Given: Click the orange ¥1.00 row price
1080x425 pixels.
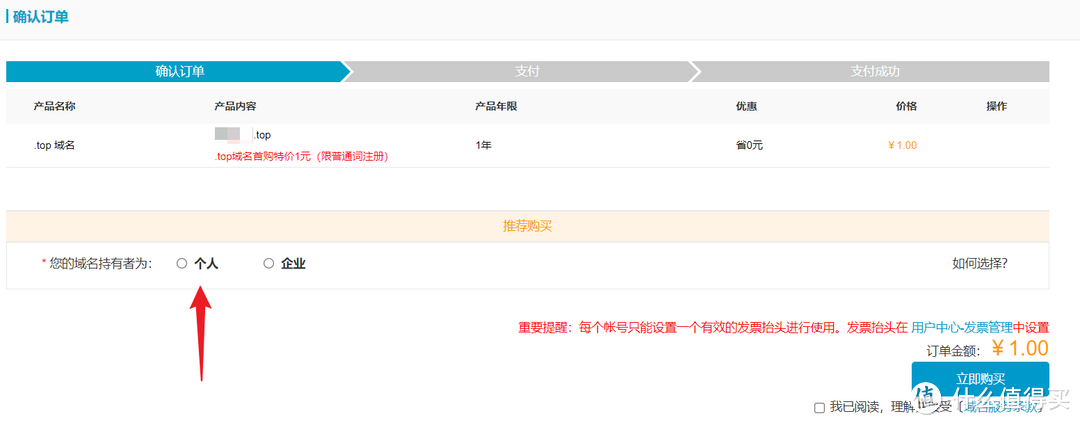Looking at the screenshot, I should 902,145.
